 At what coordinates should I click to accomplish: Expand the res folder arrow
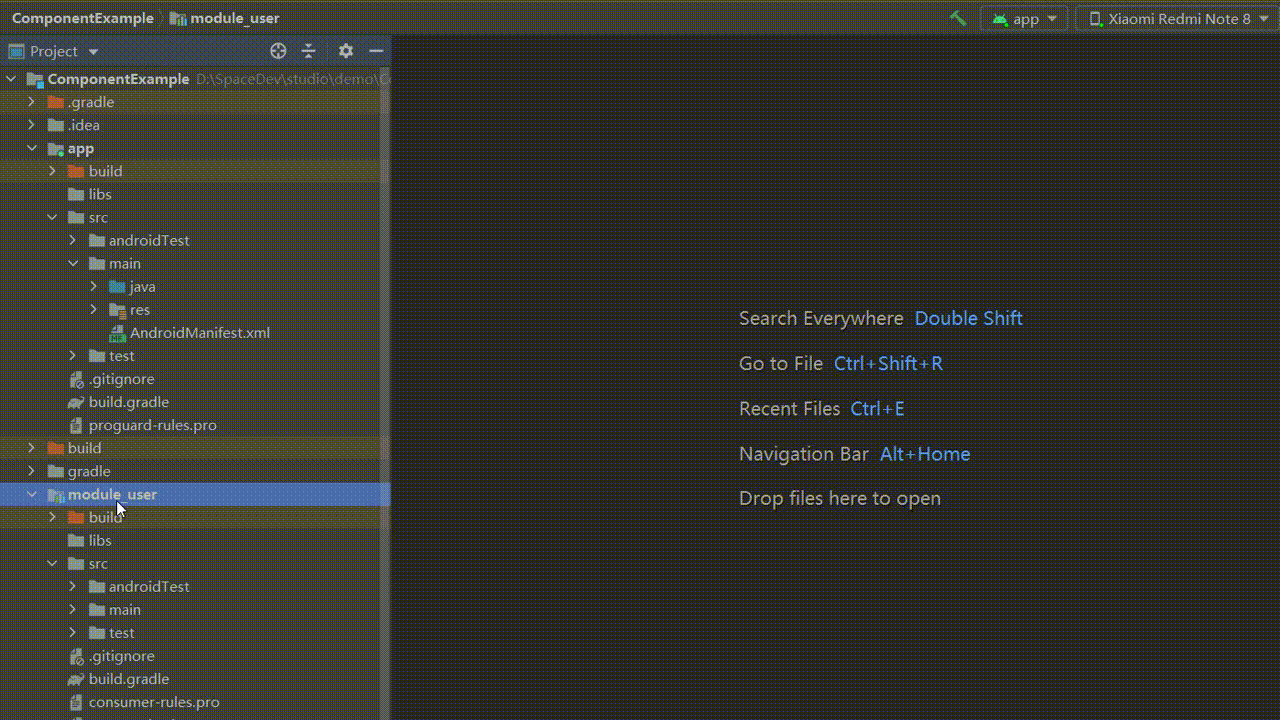point(93,309)
